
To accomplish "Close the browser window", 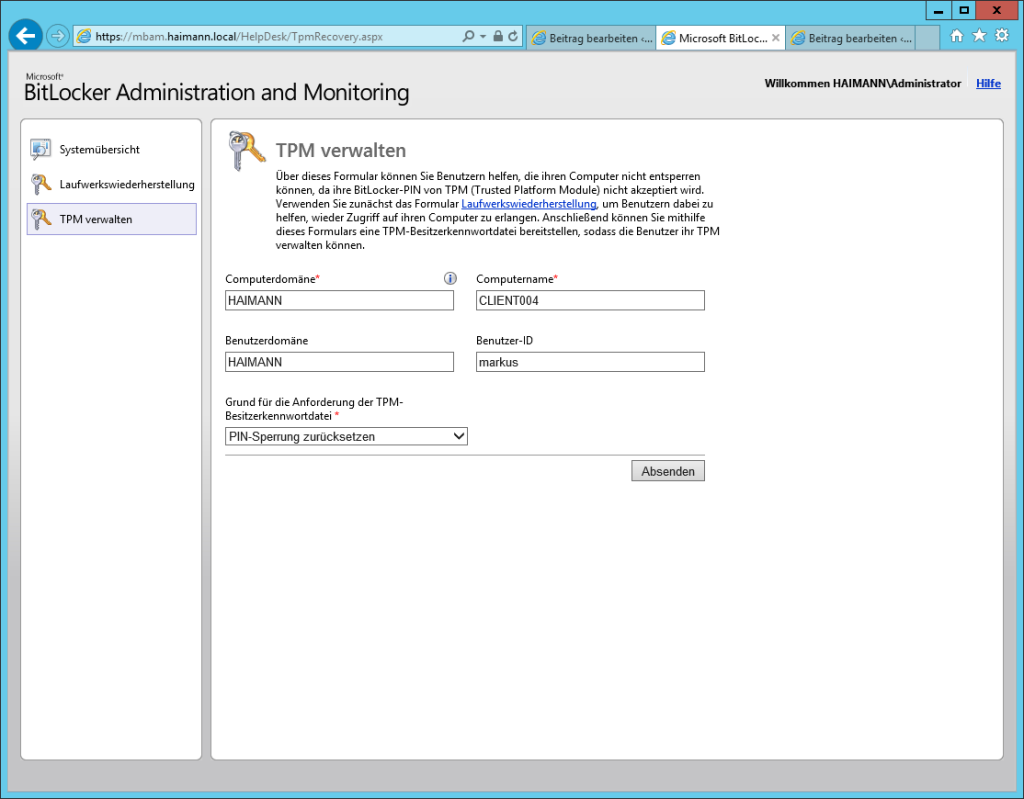I will tap(997, 10).
